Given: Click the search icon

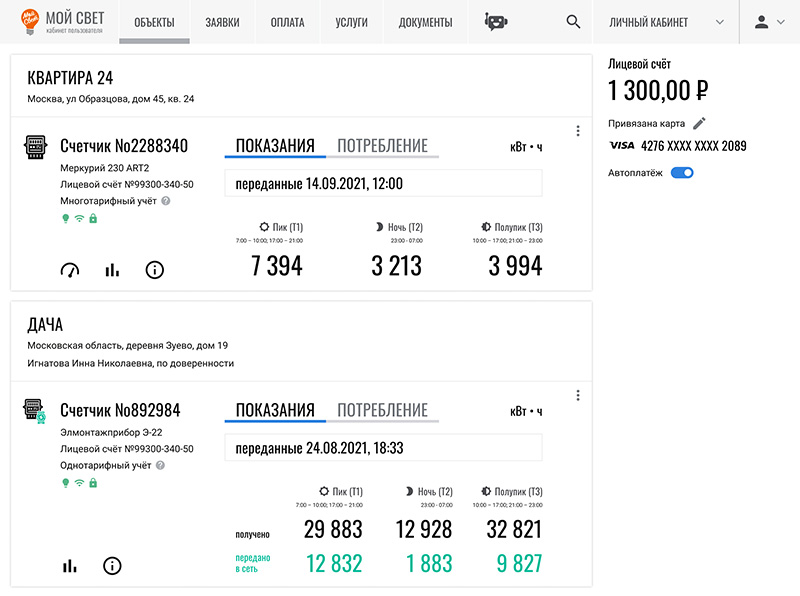Looking at the screenshot, I should [x=573, y=21].
